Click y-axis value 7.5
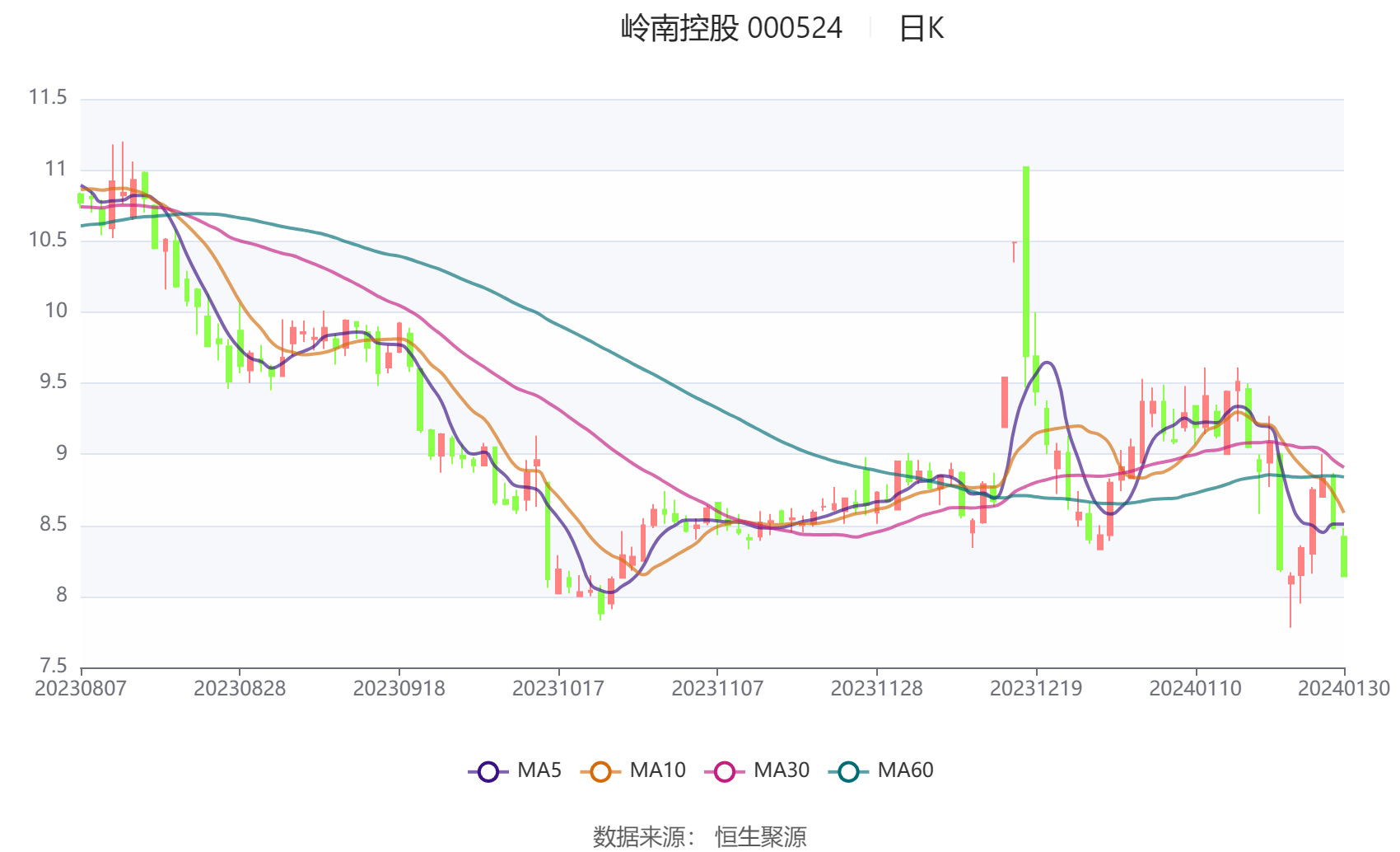This screenshot has height=852, width=1400. click(x=54, y=666)
